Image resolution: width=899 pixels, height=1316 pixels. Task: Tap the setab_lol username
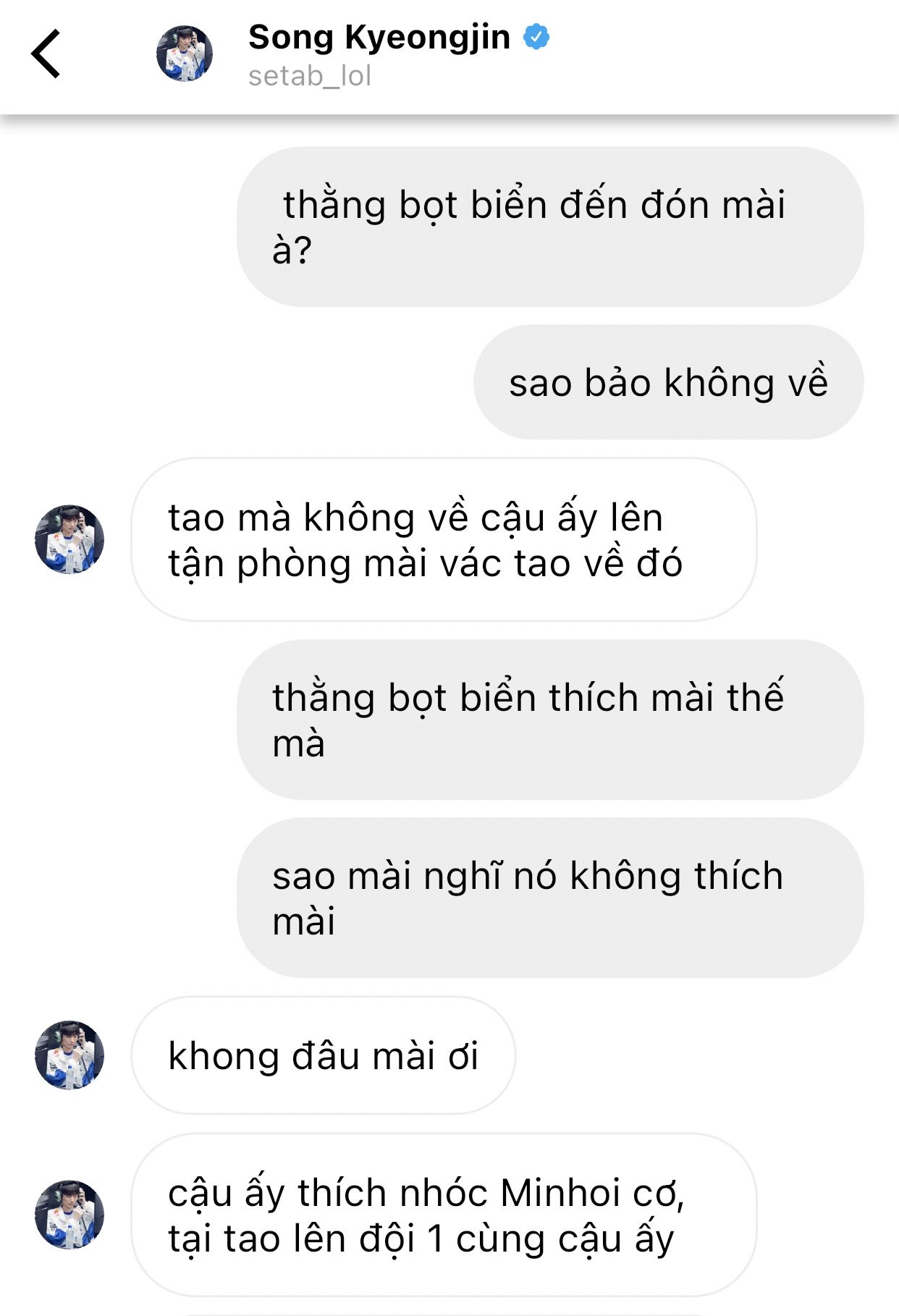tap(310, 75)
